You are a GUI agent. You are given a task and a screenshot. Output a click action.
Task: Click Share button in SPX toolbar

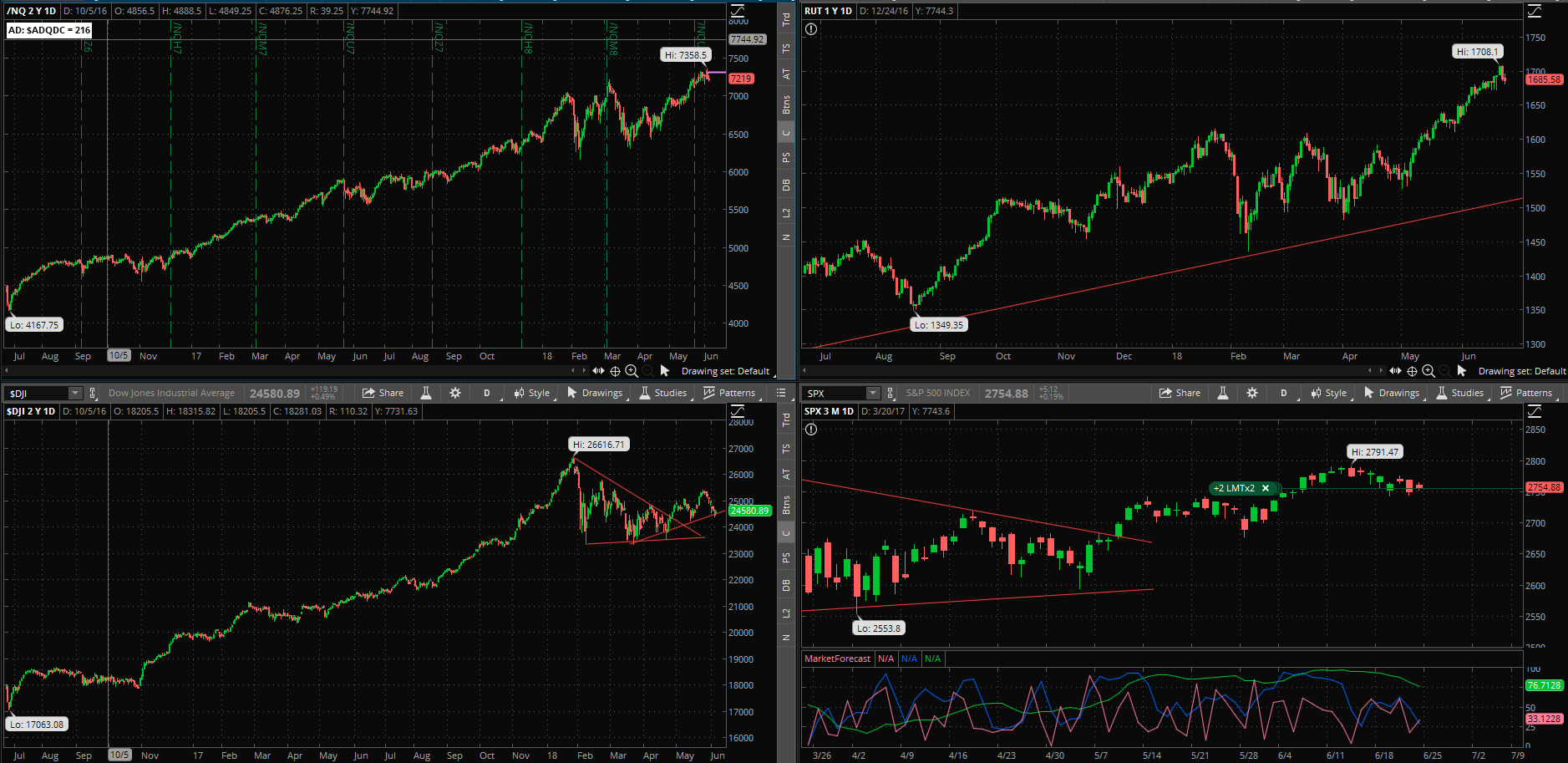(1180, 393)
